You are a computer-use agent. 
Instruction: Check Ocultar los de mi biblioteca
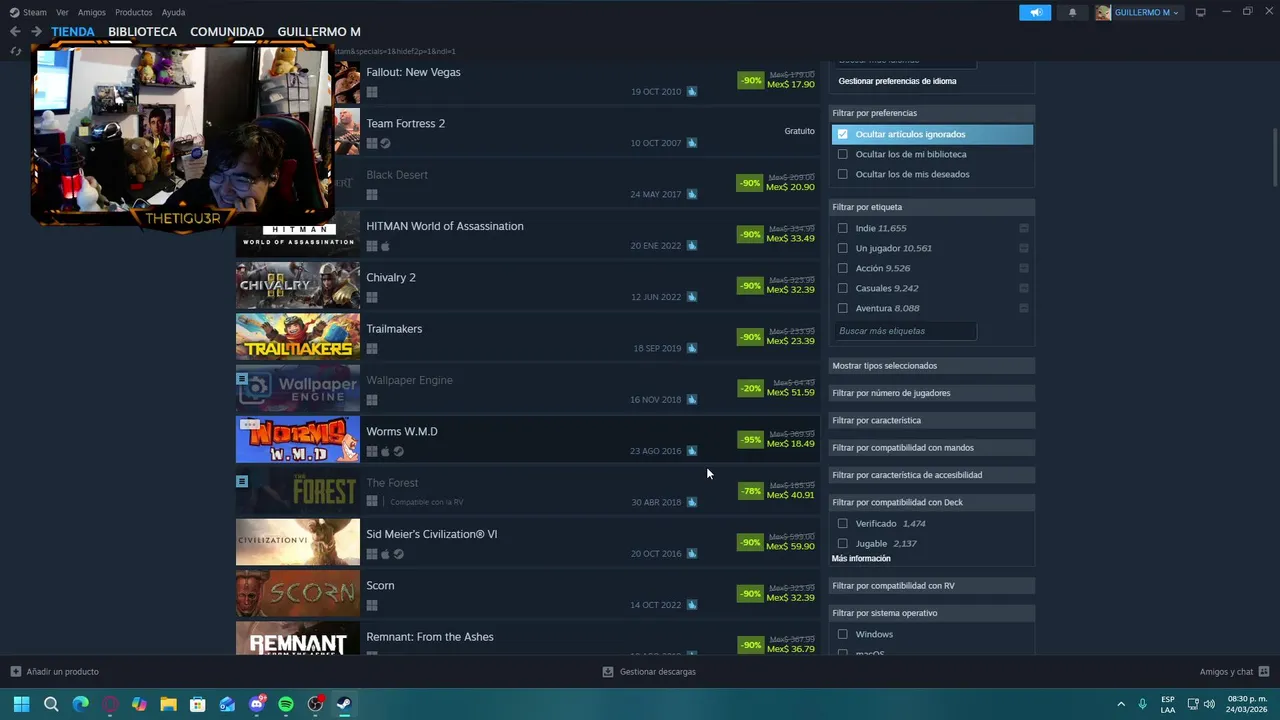843,154
